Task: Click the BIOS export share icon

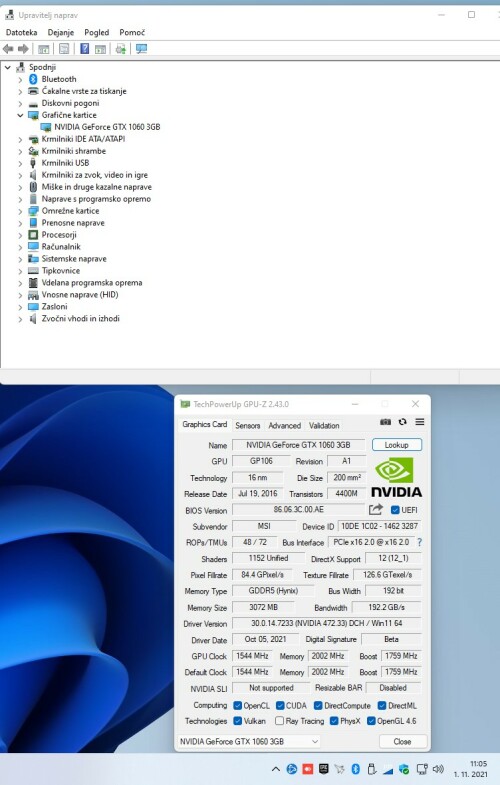Action: tap(376, 510)
